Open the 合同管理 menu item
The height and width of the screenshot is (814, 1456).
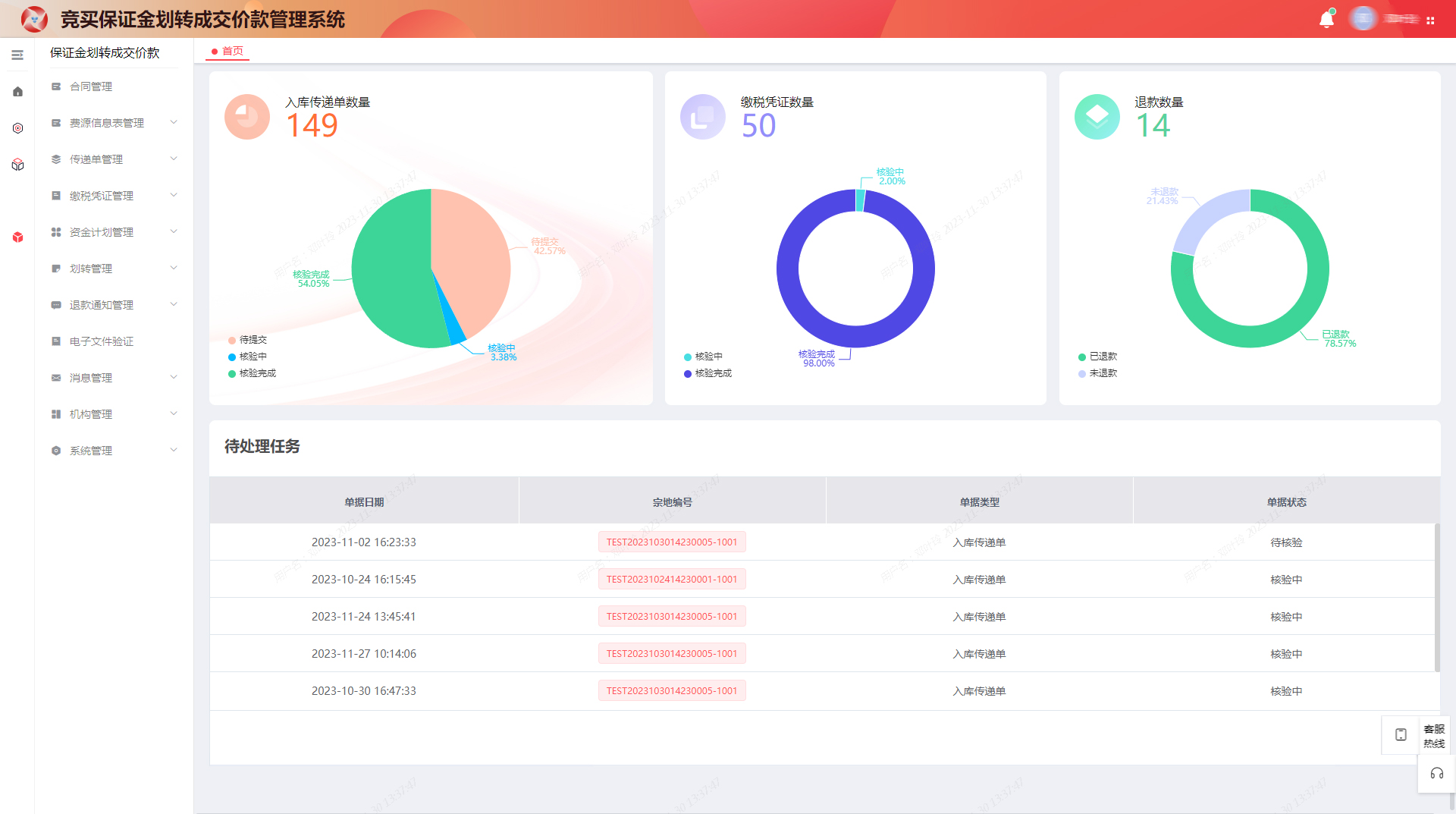[x=91, y=86]
